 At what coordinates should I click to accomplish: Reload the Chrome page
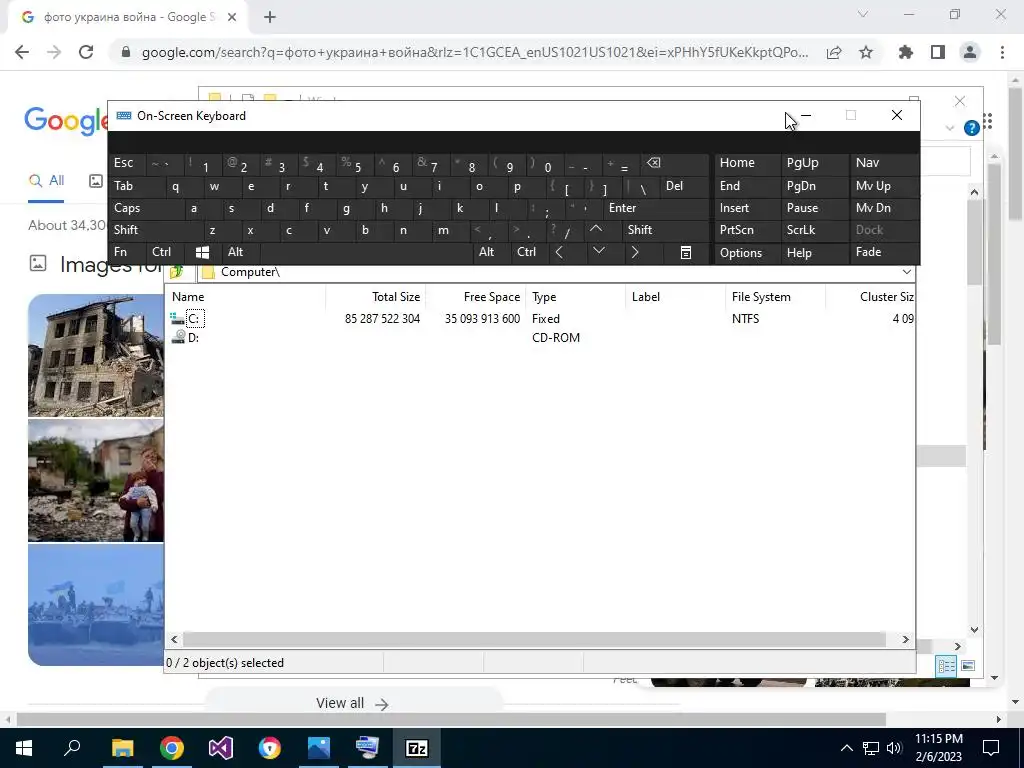pos(86,52)
